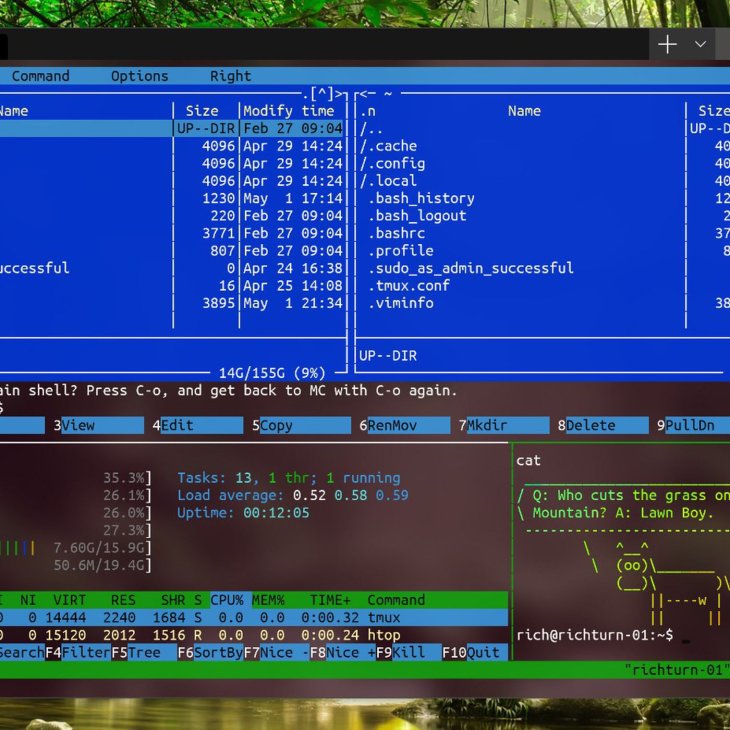
Task: Open the Command menu in Midnight Commander
Action: pos(41,76)
